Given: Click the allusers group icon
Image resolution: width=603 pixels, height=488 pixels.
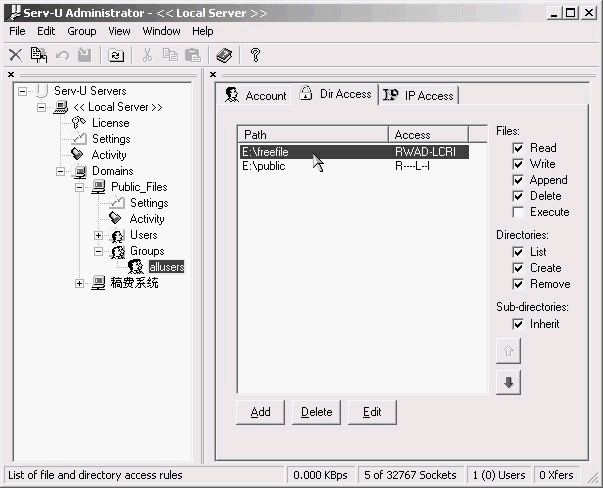Looking at the screenshot, I should click(136, 267).
